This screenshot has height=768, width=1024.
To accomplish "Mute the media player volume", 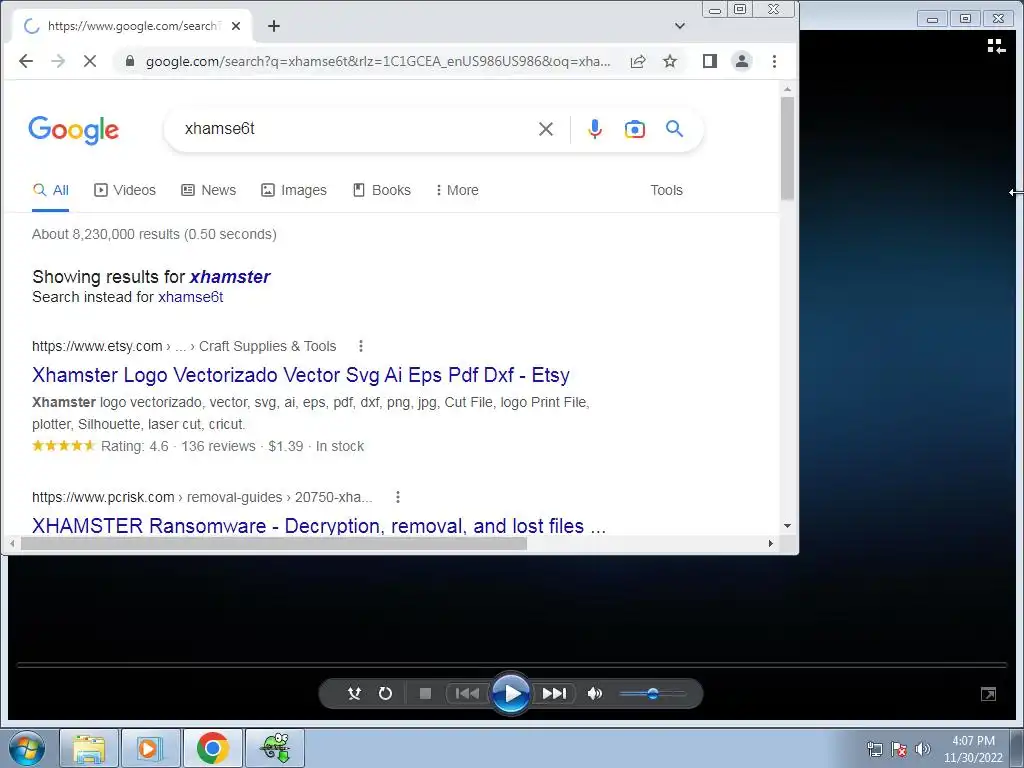I will click(595, 694).
